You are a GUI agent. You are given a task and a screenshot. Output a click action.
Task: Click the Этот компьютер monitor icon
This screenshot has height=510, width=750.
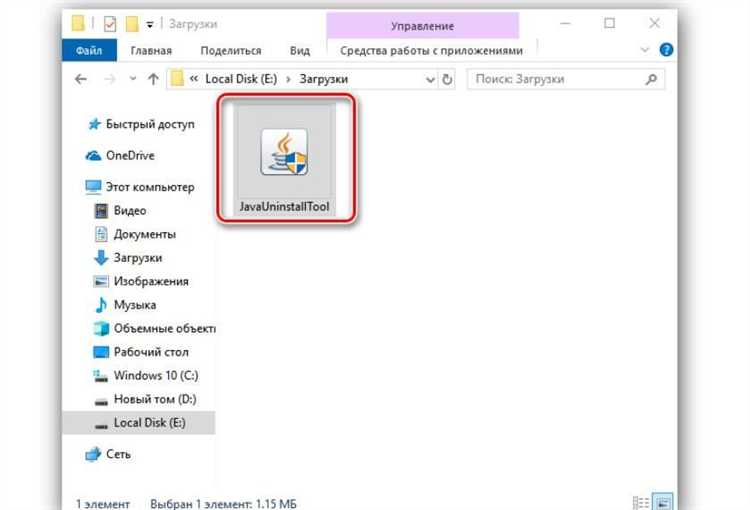click(x=93, y=187)
